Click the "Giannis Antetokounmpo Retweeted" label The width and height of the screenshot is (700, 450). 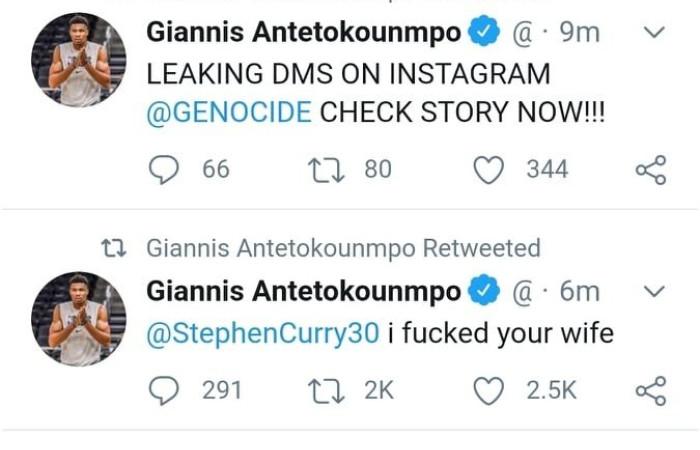pyautogui.click(x=343, y=247)
